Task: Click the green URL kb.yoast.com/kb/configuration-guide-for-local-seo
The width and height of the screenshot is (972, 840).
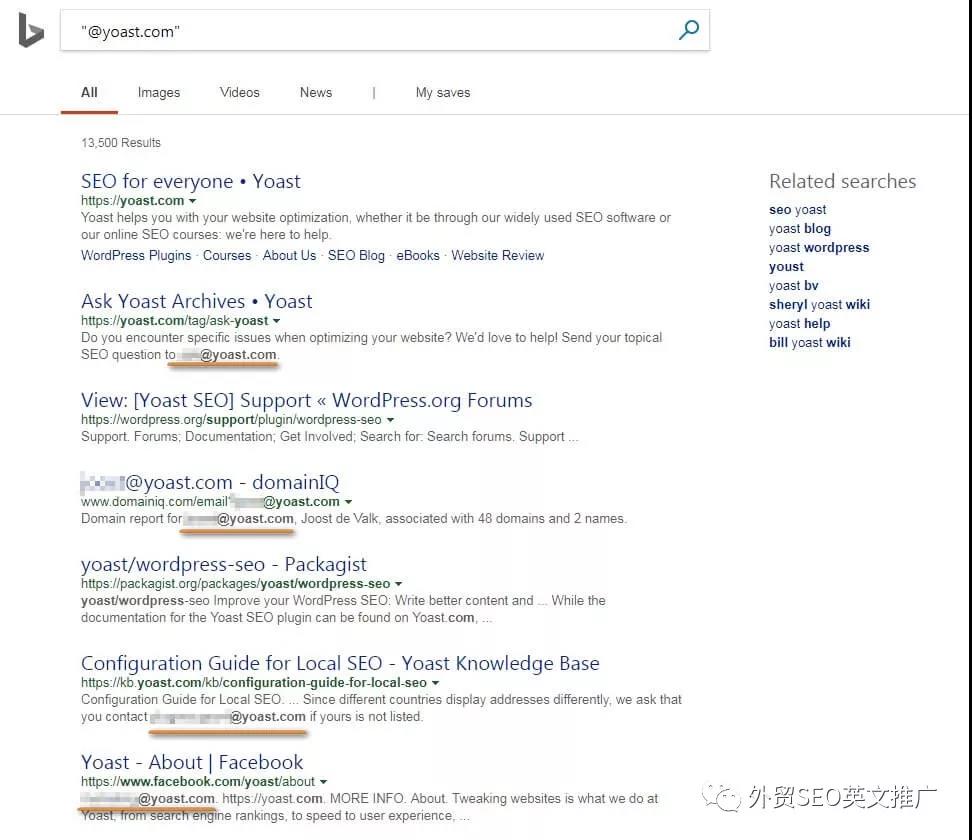Action: click(254, 683)
